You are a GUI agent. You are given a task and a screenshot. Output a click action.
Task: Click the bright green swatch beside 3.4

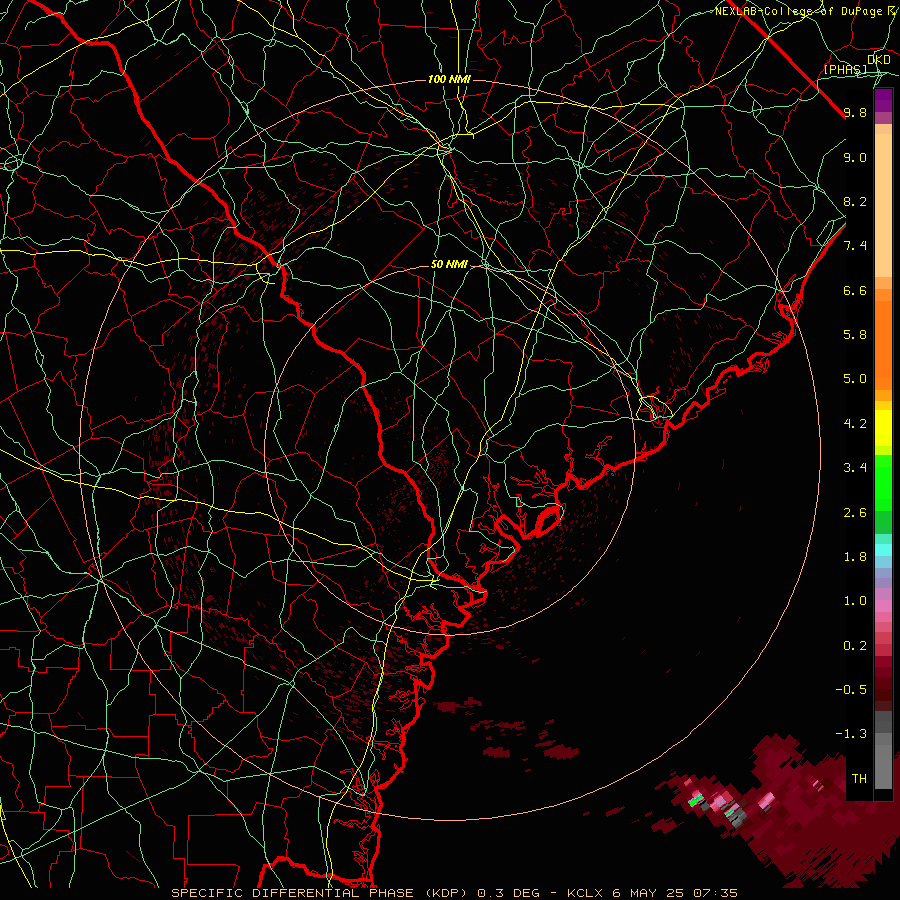(x=883, y=482)
